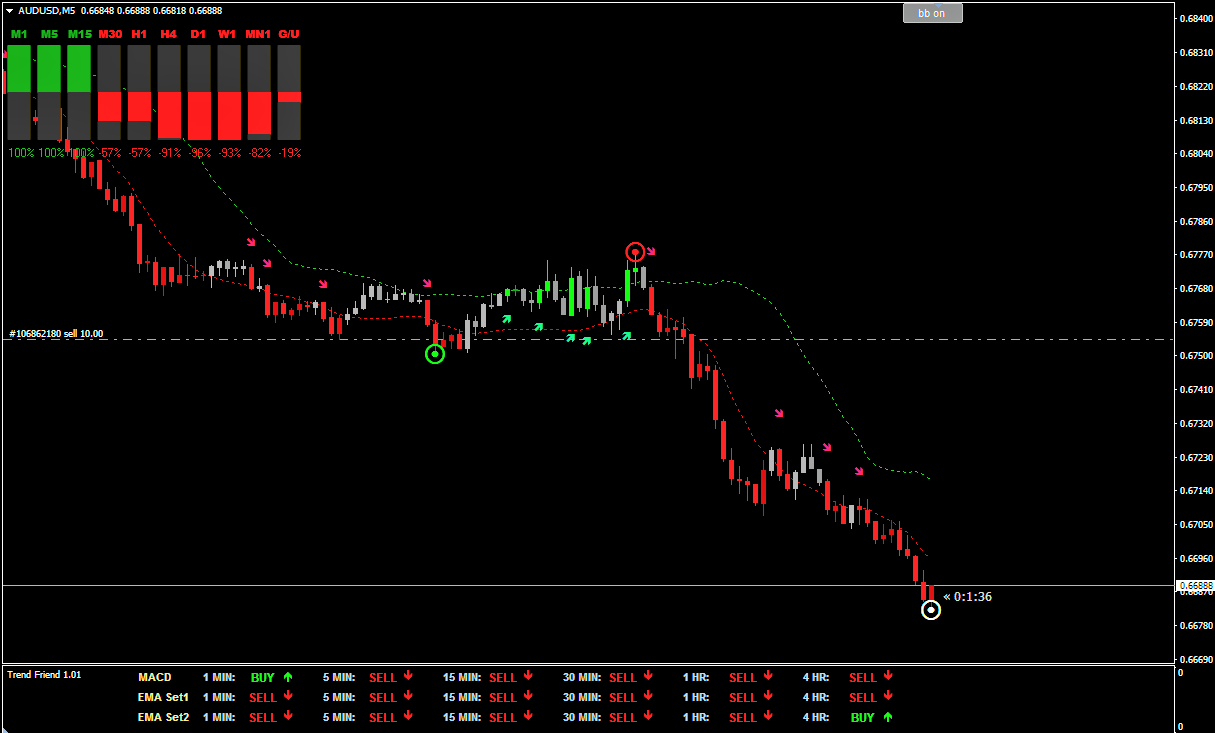Viewport: 1215px width, 733px height.
Task: Select the M30 timeframe label
Action: tap(109, 34)
